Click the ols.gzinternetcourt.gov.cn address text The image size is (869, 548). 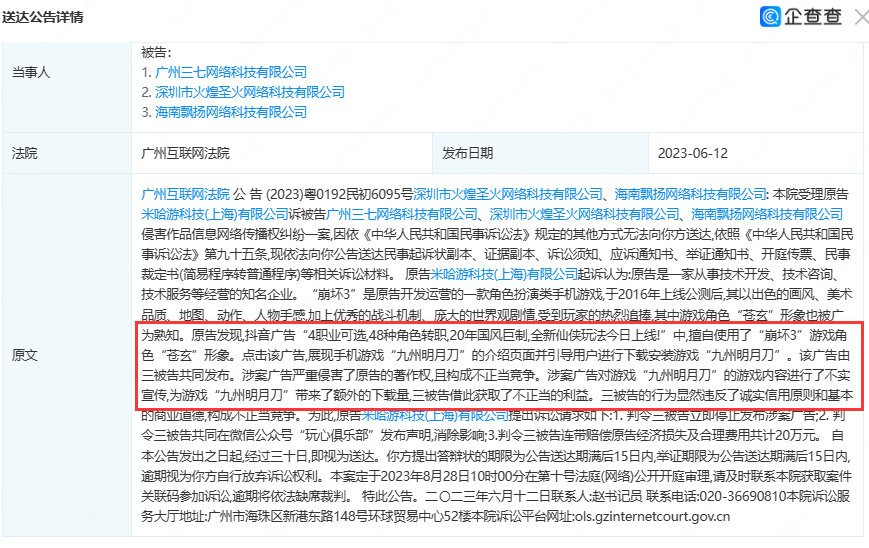click(652, 516)
